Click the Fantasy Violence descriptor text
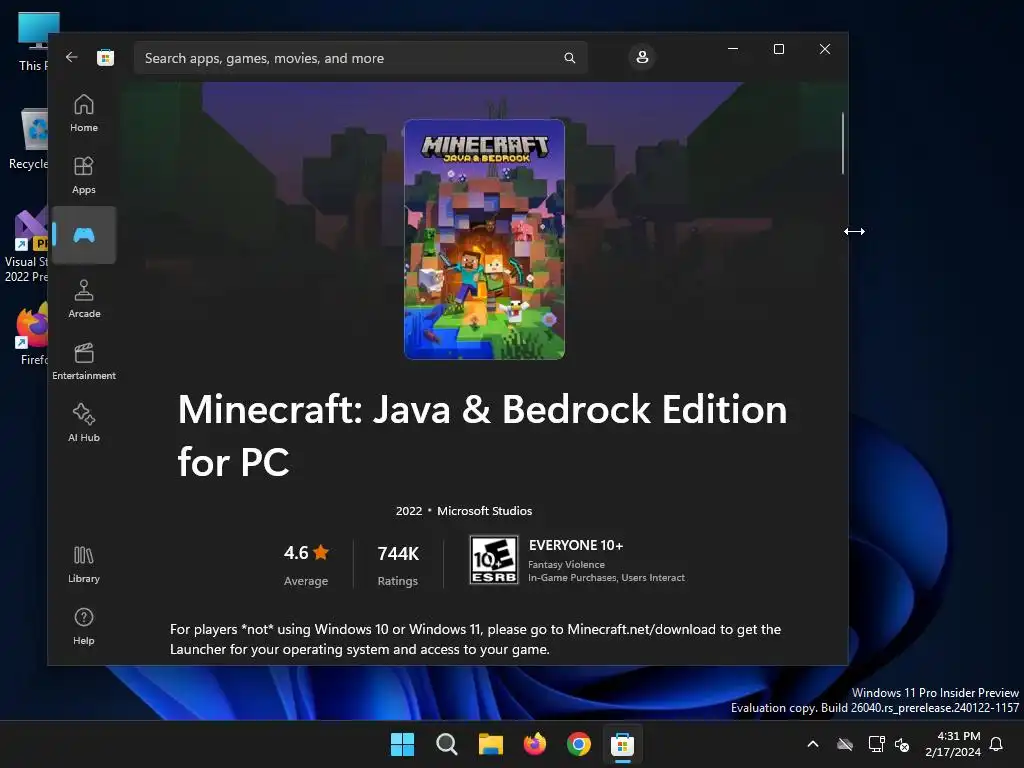 click(566, 564)
